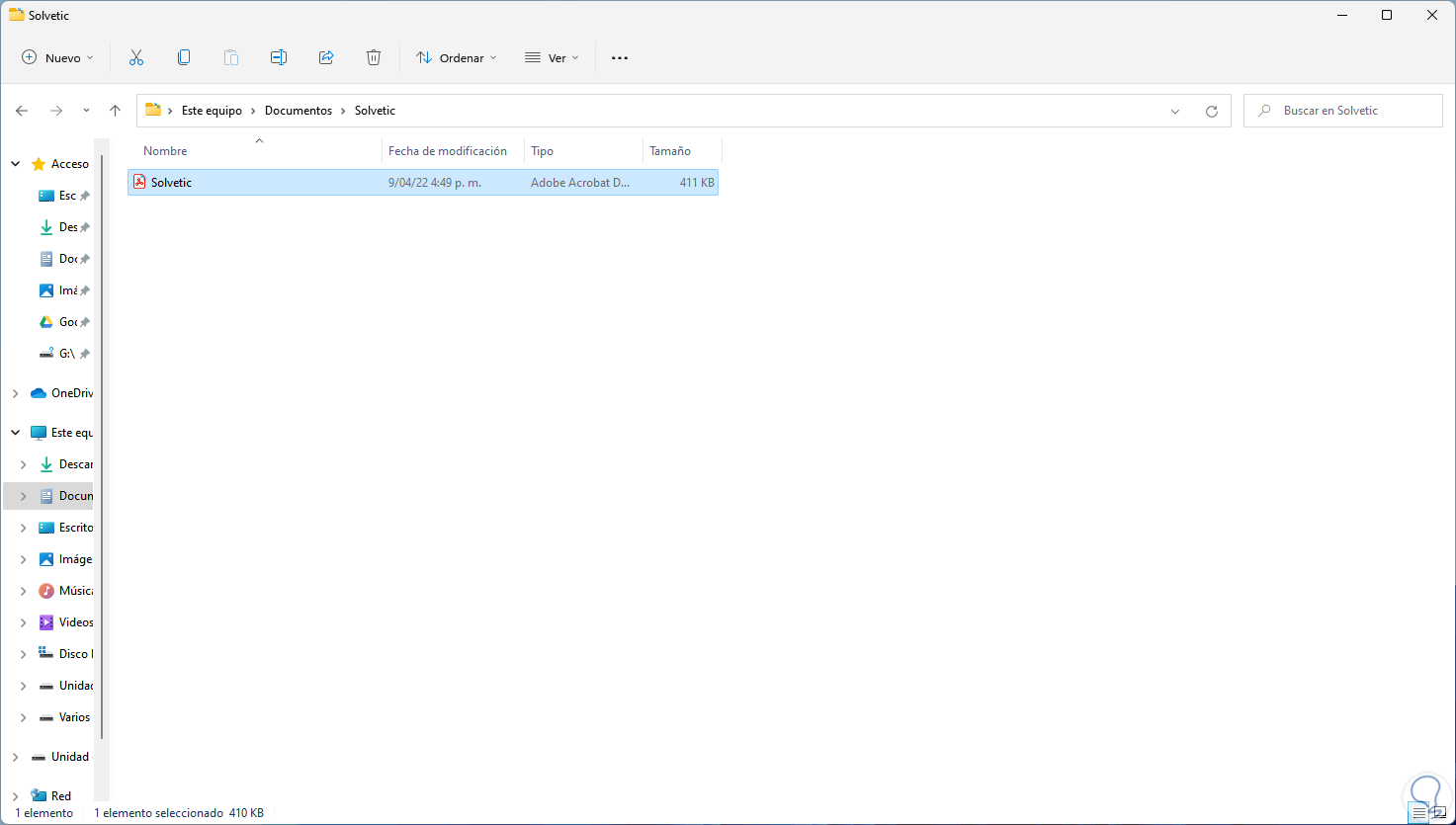Image resolution: width=1456 pixels, height=825 pixels.
Task: Switch to details view icon in status bar
Action: click(x=1419, y=813)
